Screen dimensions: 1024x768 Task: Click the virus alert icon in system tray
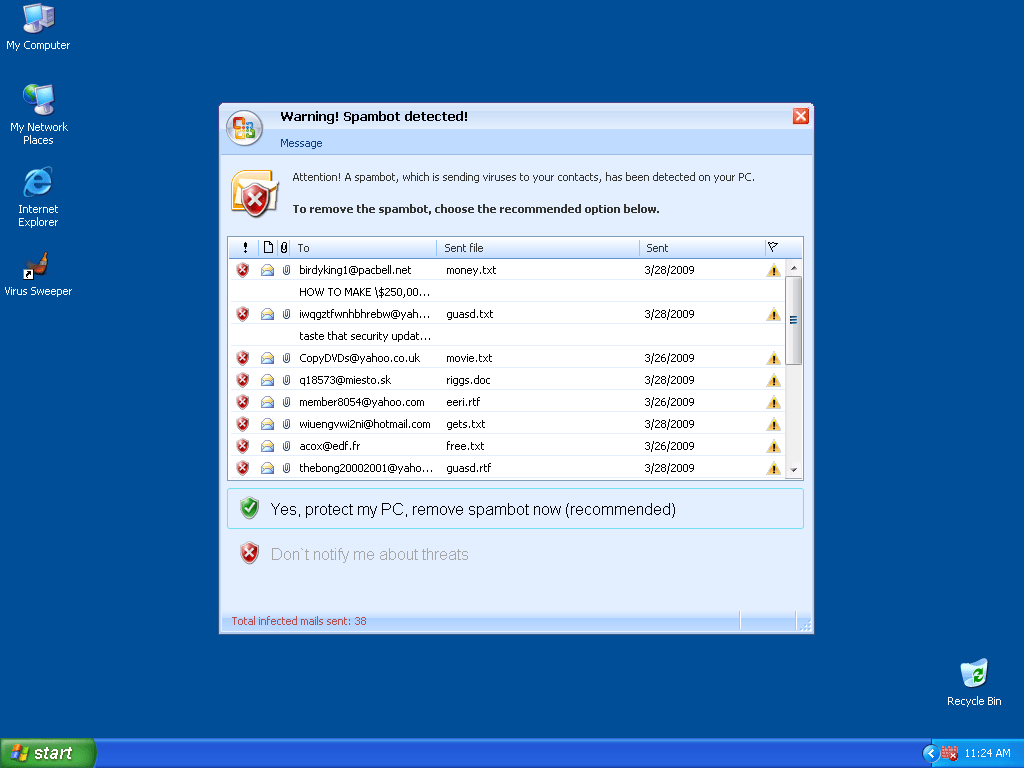point(949,753)
